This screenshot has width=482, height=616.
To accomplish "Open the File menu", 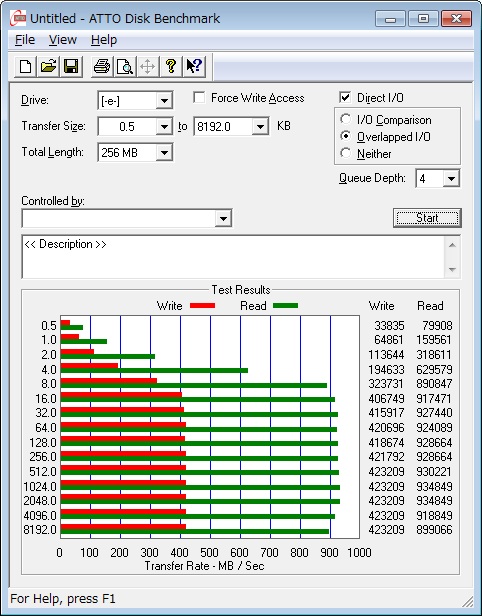I will click(25, 40).
